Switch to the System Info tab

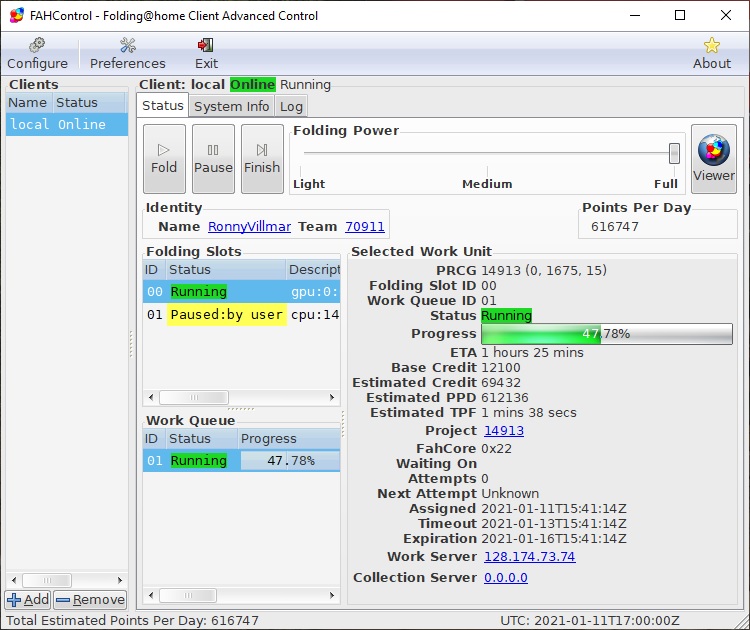pyautogui.click(x=232, y=106)
